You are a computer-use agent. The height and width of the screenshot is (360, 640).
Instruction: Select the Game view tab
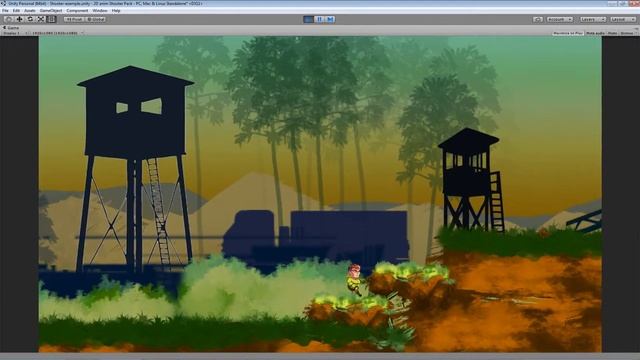[x=11, y=28]
